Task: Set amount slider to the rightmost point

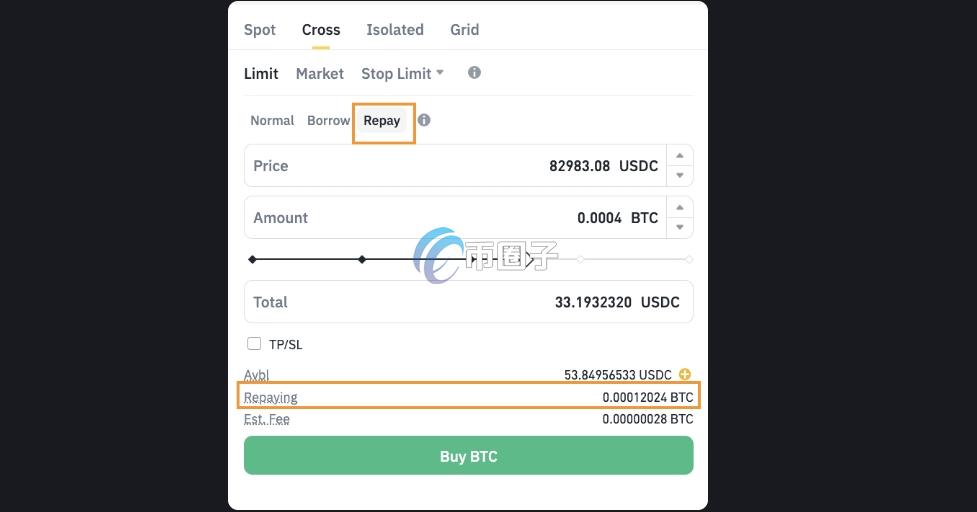Action: click(689, 259)
